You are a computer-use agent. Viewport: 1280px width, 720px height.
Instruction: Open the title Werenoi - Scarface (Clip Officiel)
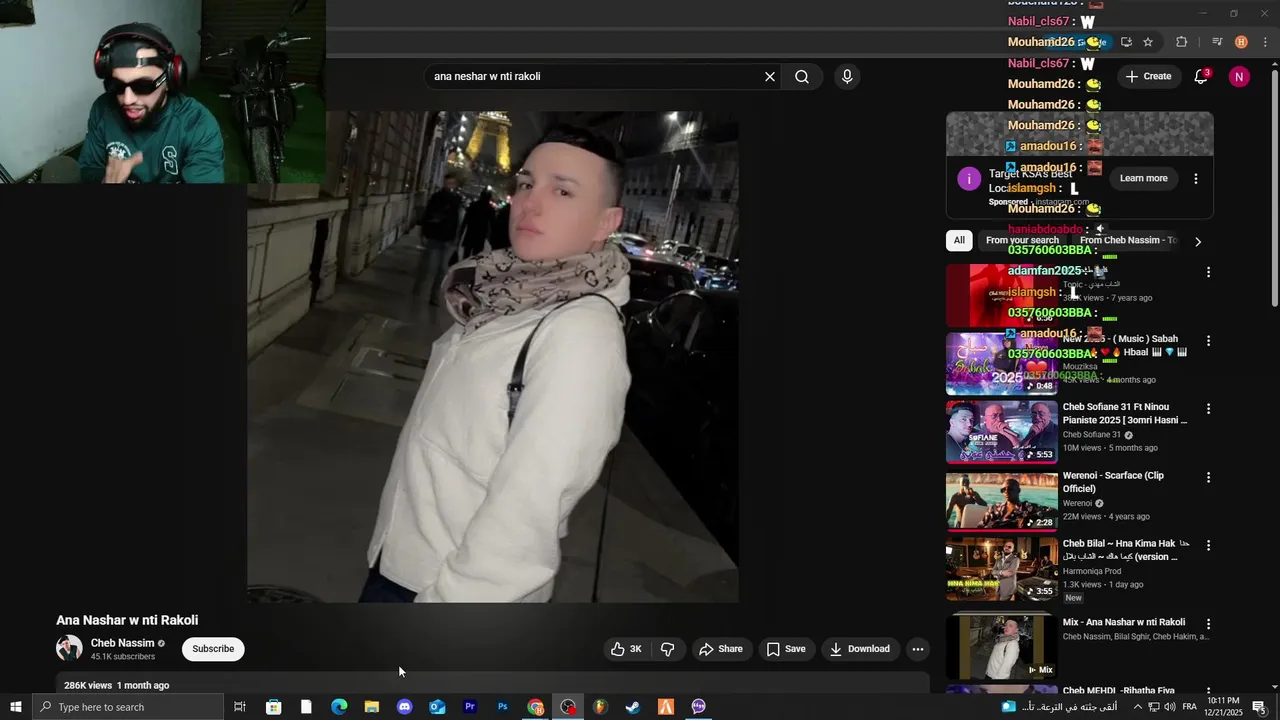(x=1113, y=482)
